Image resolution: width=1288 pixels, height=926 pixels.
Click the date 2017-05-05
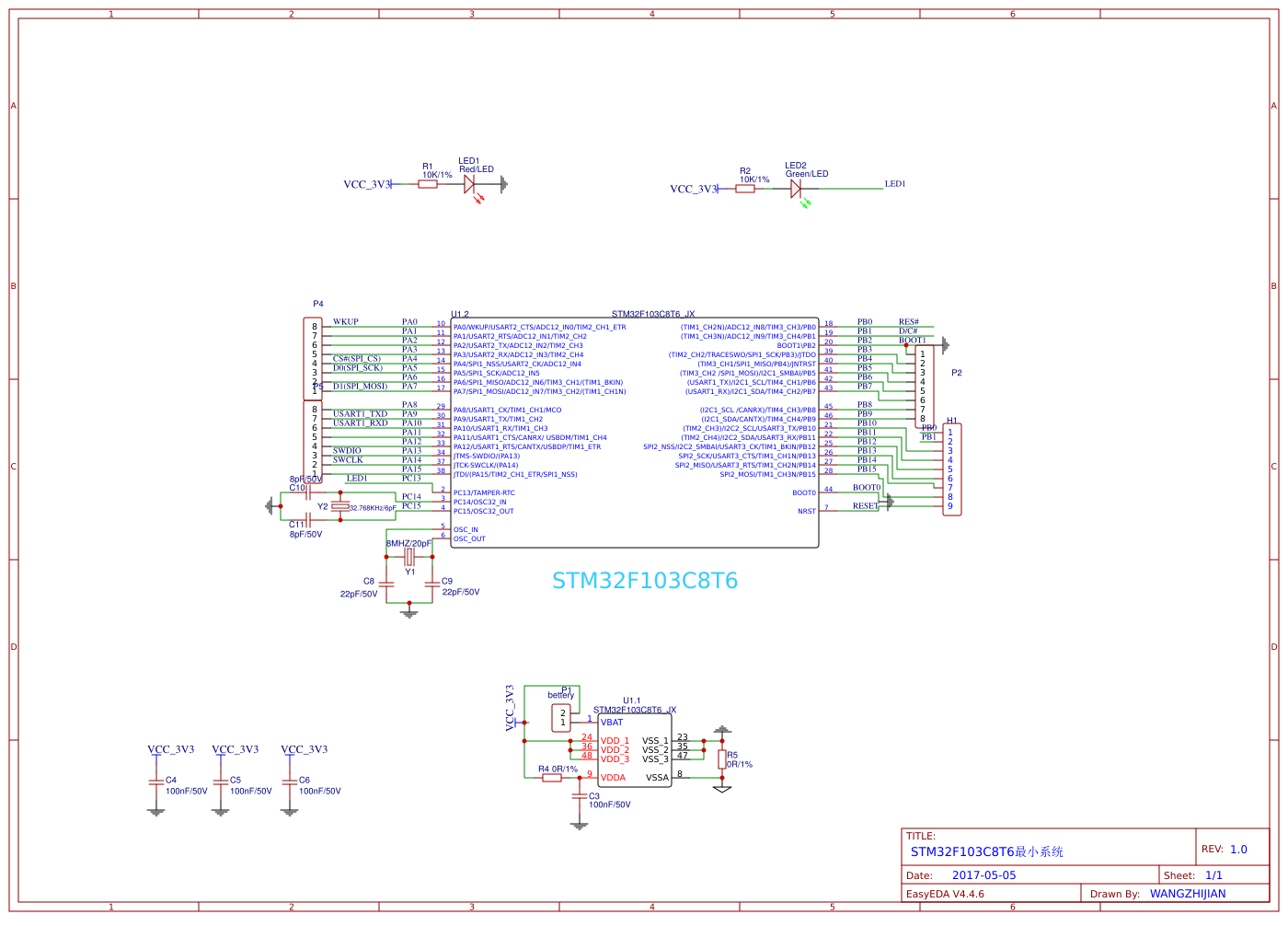[984, 875]
